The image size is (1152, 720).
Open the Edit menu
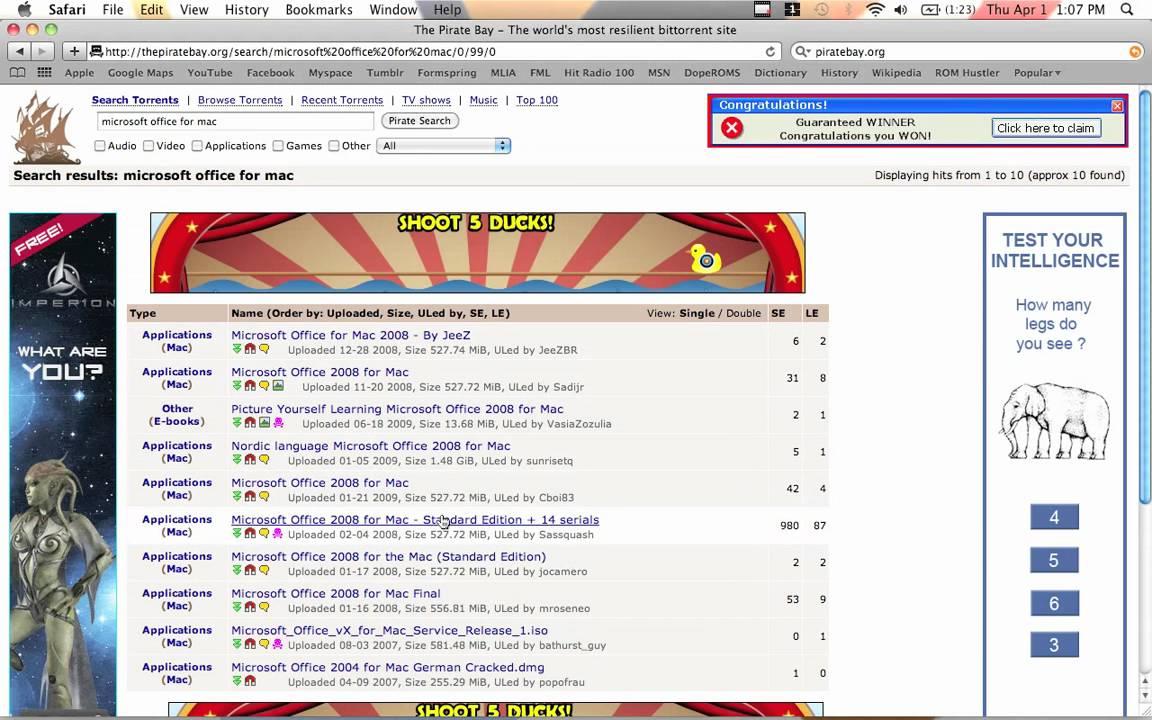click(x=151, y=10)
